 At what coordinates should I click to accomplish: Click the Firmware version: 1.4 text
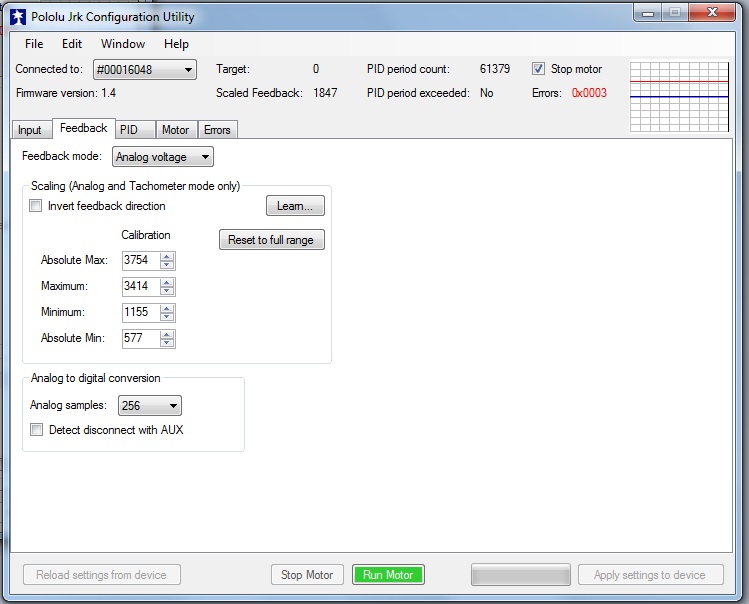coord(66,93)
